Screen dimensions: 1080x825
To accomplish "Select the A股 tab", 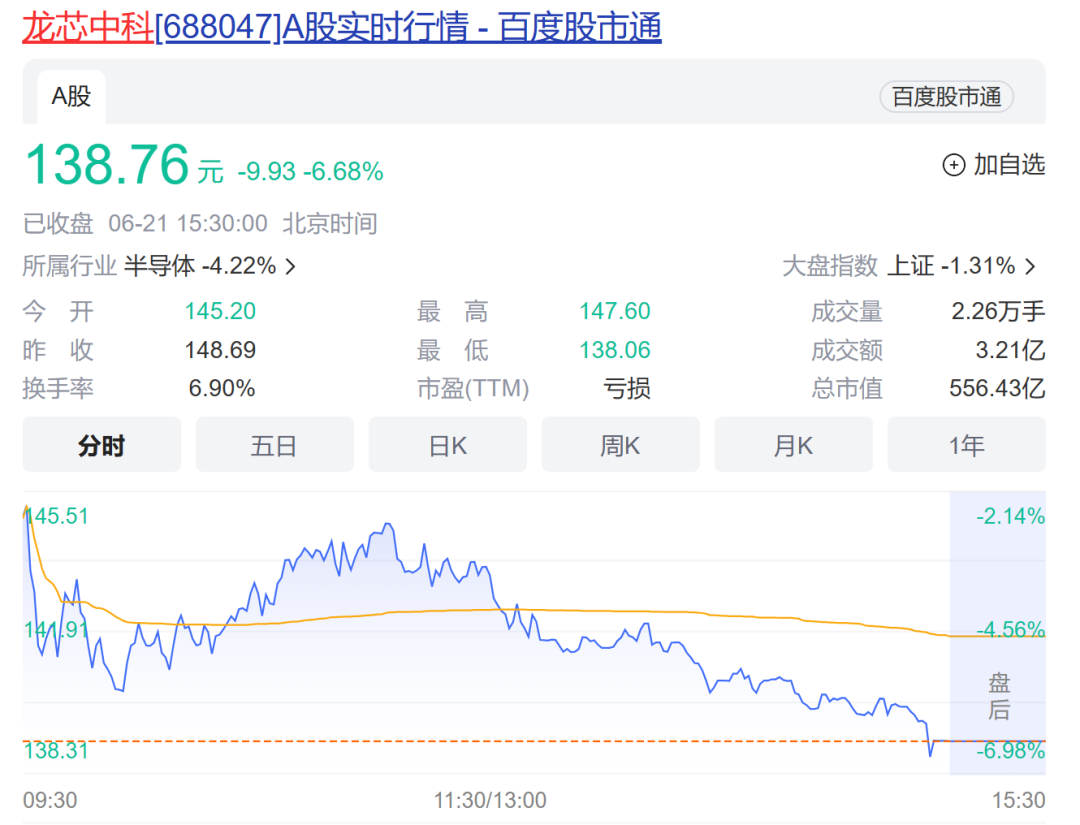I will (72, 96).
